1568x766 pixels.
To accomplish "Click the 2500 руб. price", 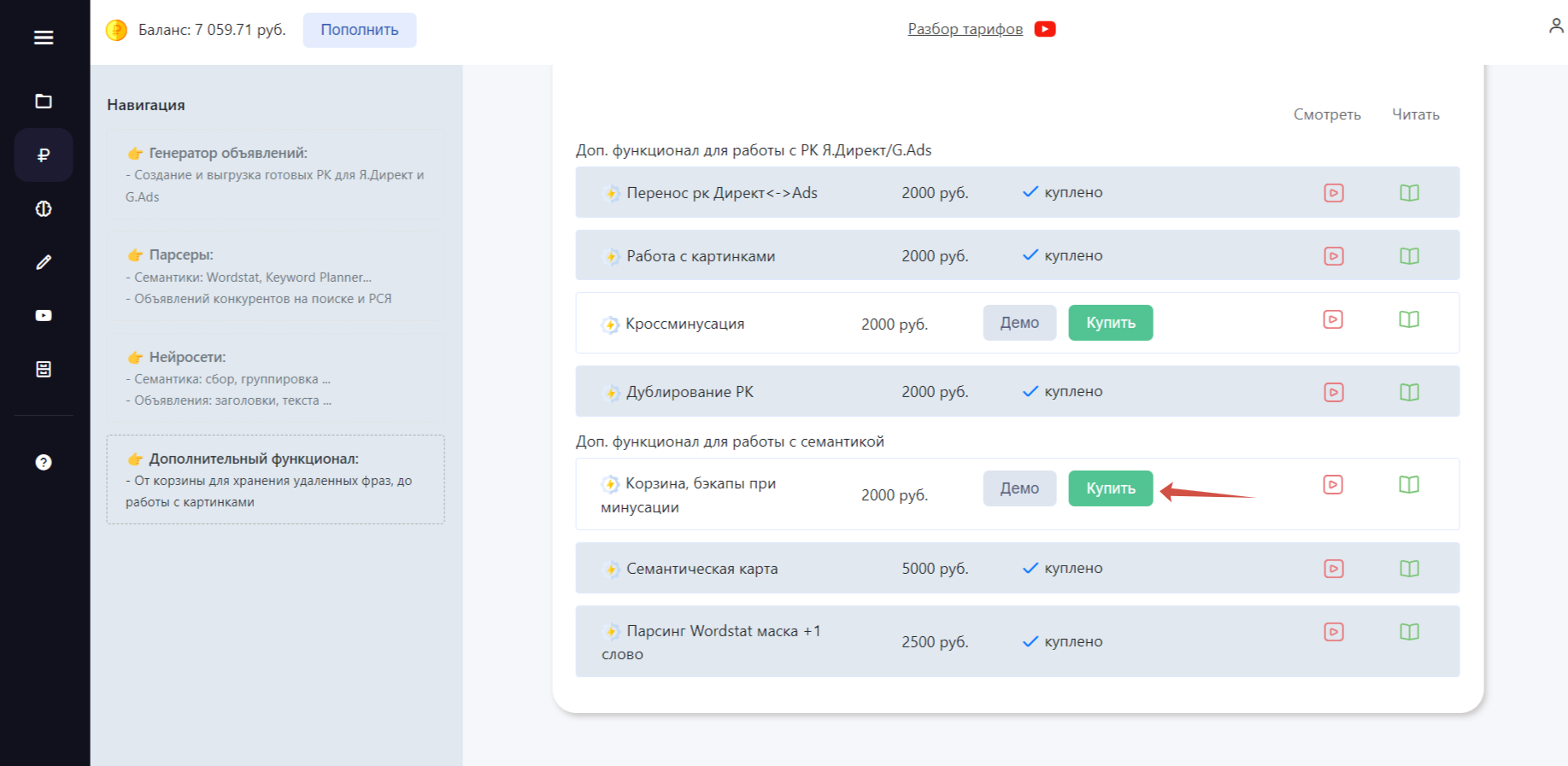I will click(x=935, y=642).
